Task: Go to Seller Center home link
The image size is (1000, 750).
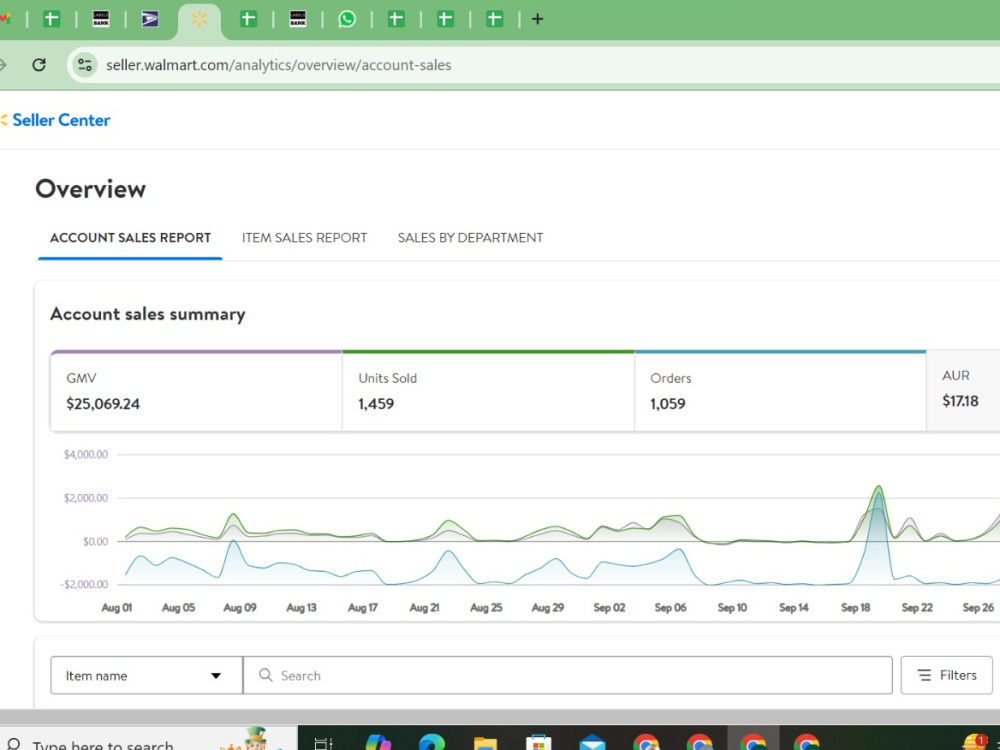Action: [61, 120]
